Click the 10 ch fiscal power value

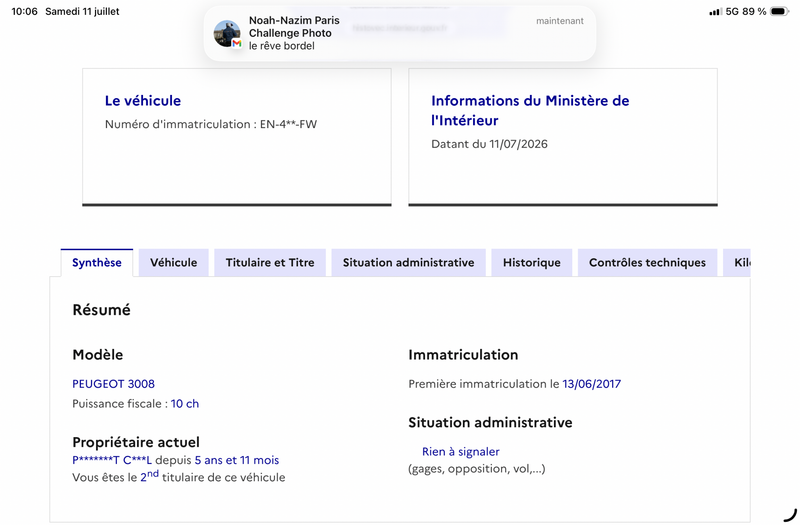(x=185, y=404)
